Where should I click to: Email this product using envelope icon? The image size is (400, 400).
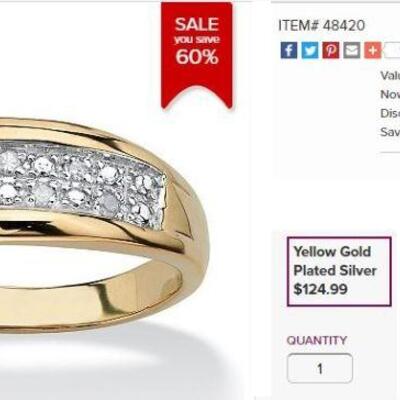(352, 50)
